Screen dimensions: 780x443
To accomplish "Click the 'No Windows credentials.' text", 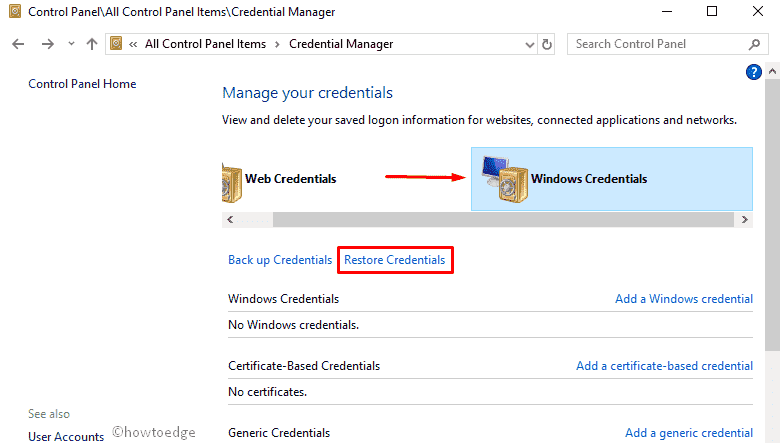I will [293, 325].
